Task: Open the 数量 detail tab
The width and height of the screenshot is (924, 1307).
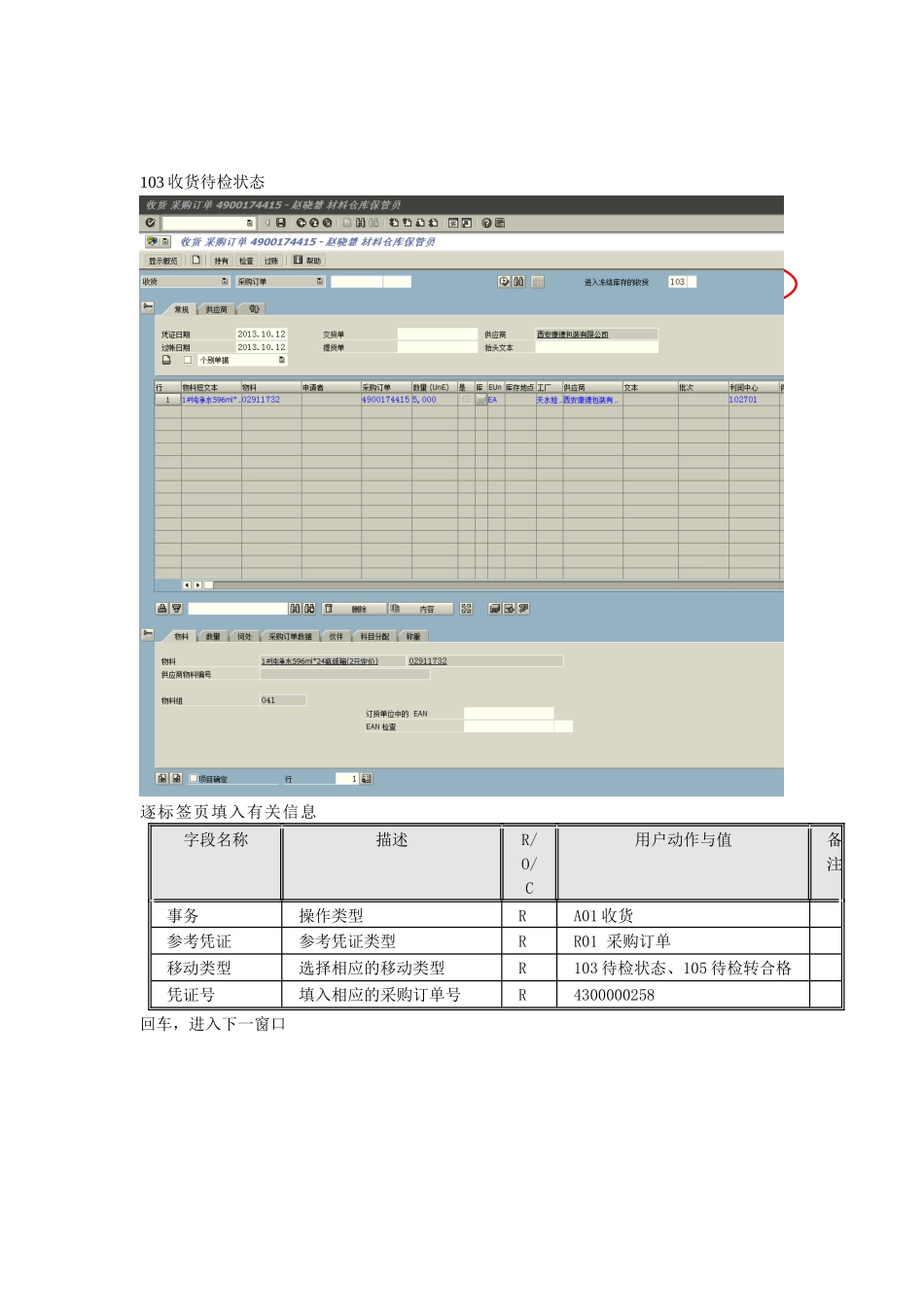Action: tap(213, 637)
